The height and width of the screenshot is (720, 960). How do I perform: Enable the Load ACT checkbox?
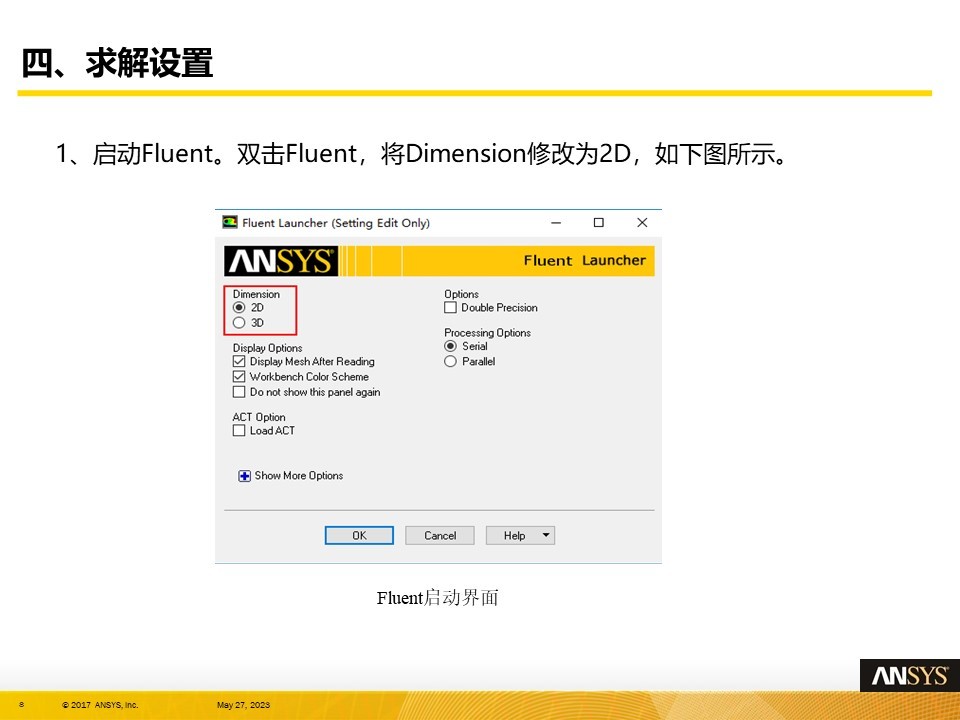click(x=239, y=430)
